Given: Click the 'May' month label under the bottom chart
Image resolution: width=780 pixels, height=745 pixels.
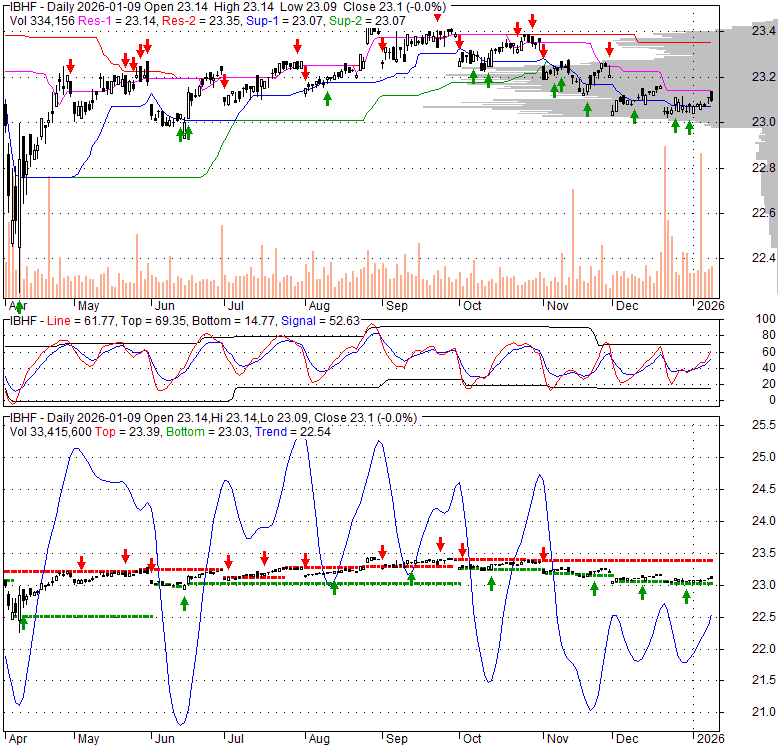Looking at the screenshot, I should coord(89,739).
